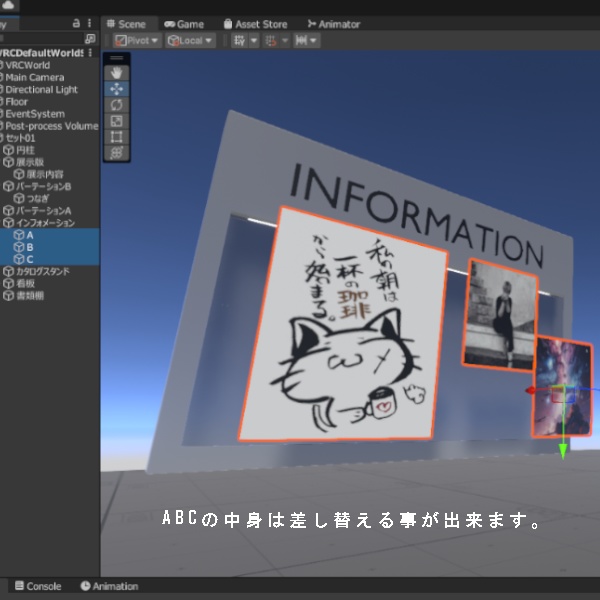The height and width of the screenshot is (600, 600).
Task: Toggle the Hierarchy panel lock icon
Action: 76,23
